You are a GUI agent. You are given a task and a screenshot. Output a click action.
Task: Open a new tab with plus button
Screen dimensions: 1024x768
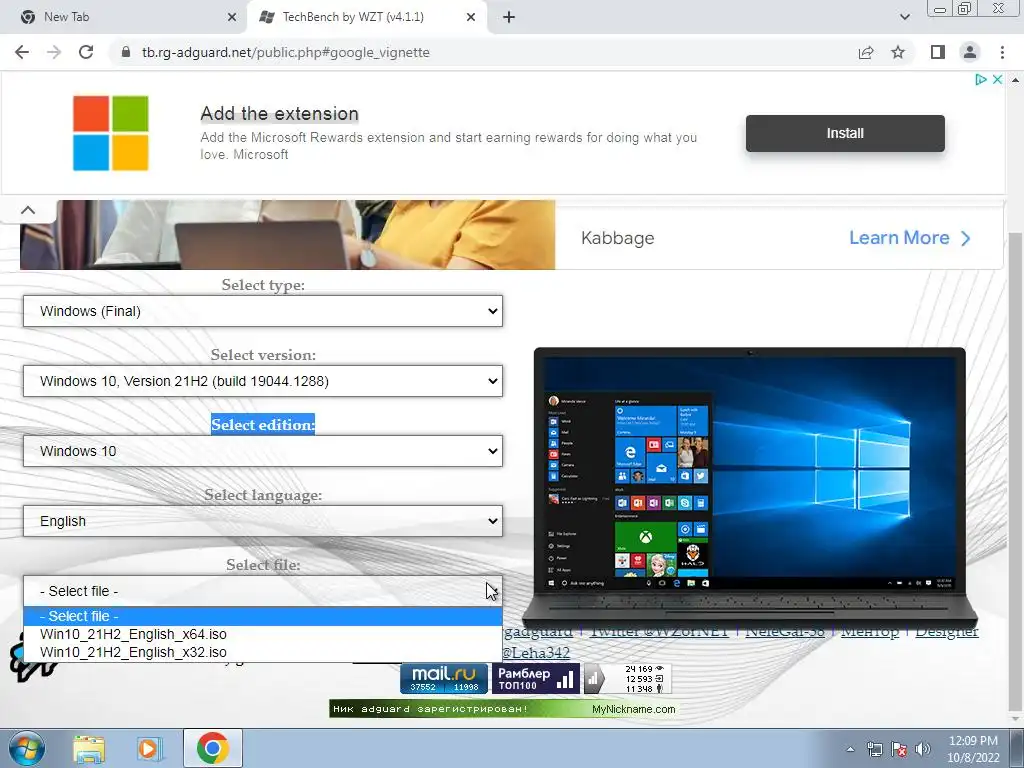coord(509,17)
